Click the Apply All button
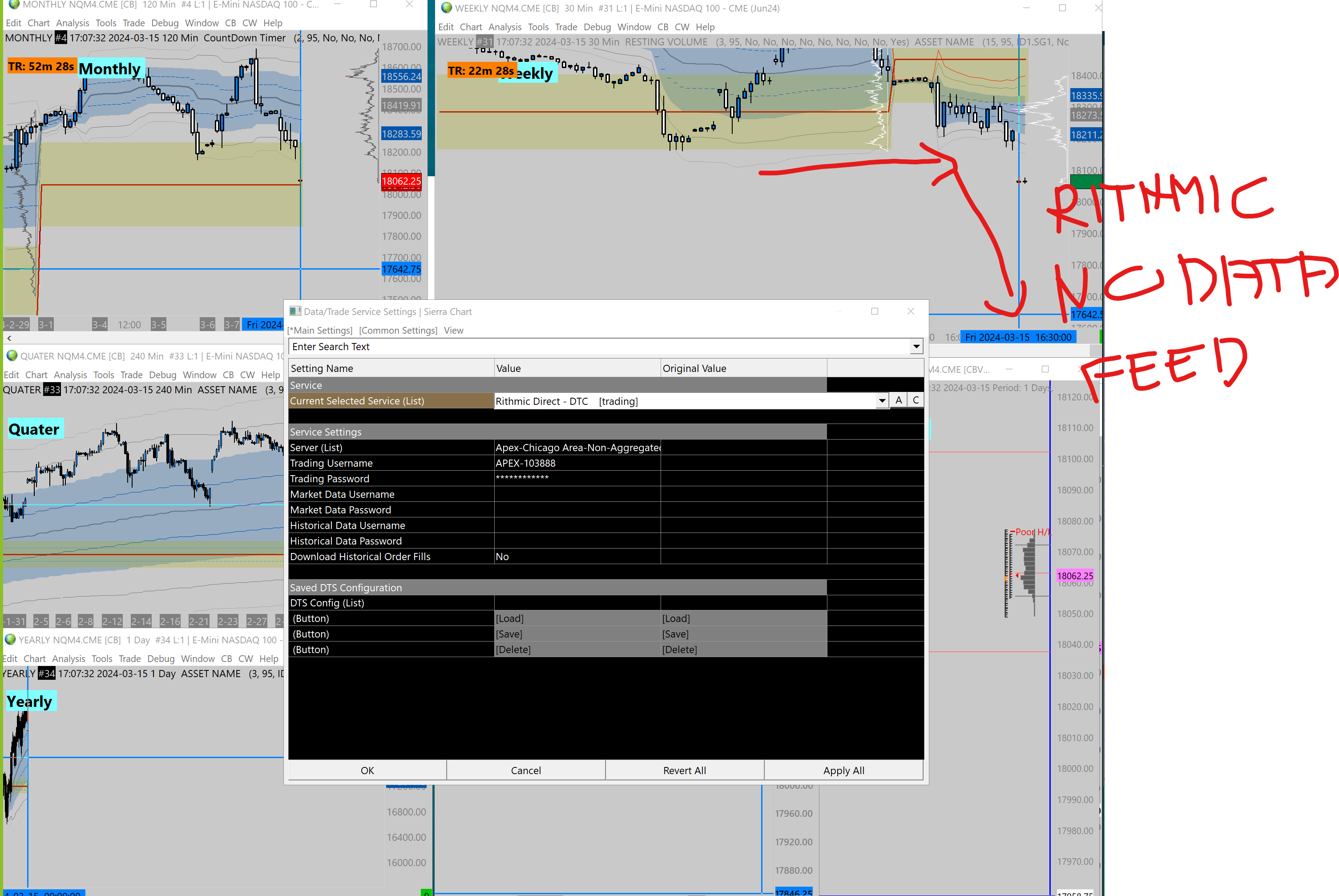 [x=843, y=770]
